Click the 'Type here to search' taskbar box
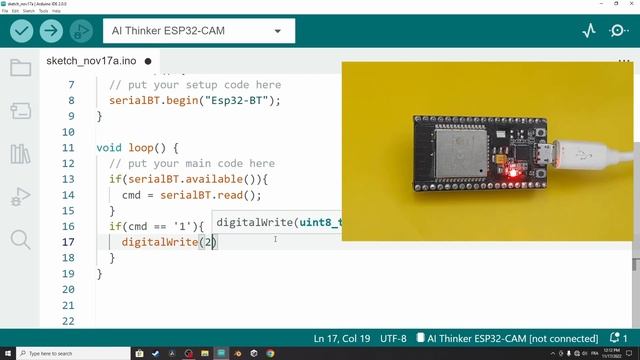Screen dimensions: 640x360 coord(73,353)
